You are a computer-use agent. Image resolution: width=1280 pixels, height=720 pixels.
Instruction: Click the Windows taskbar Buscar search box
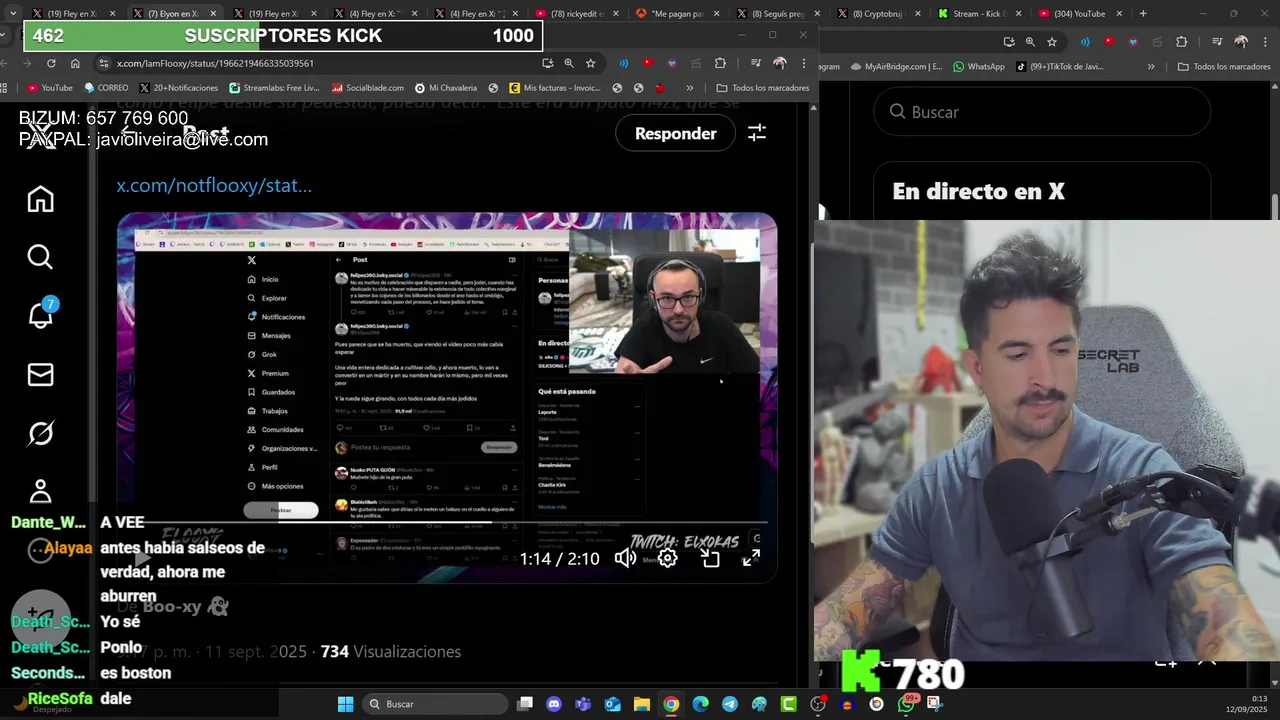click(x=435, y=704)
